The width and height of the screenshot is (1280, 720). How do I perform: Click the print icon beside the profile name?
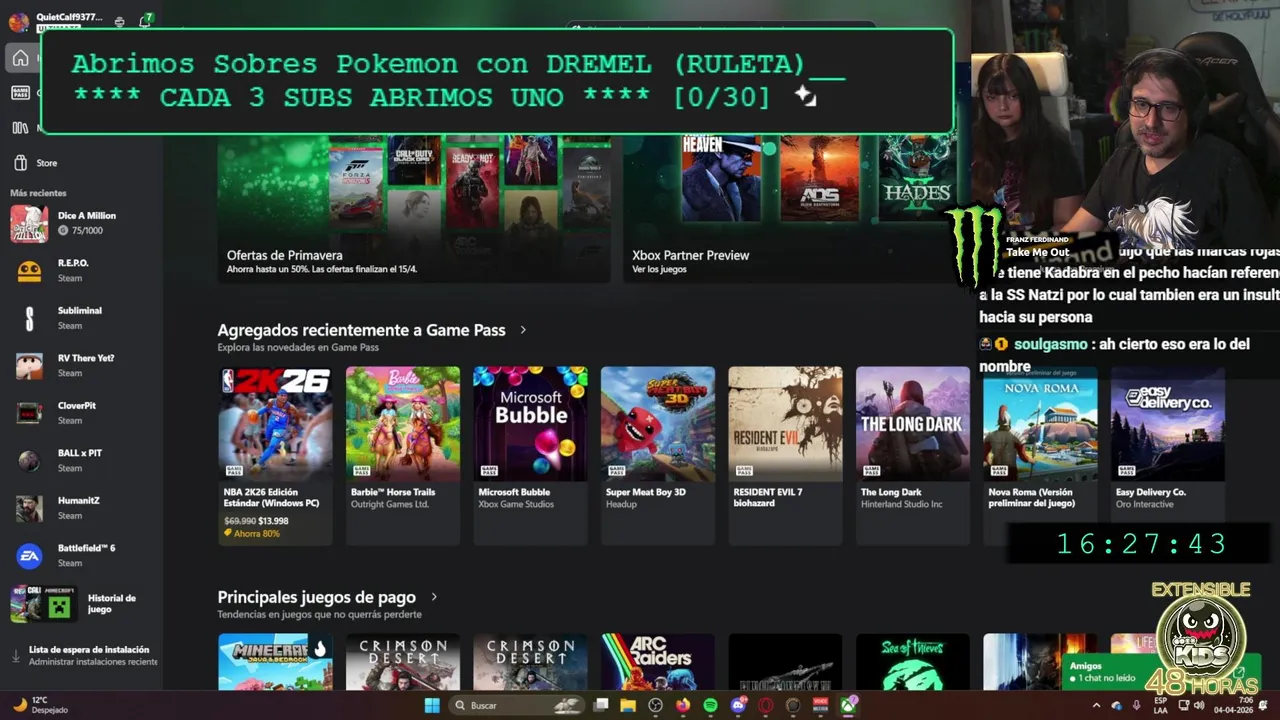[119, 22]
